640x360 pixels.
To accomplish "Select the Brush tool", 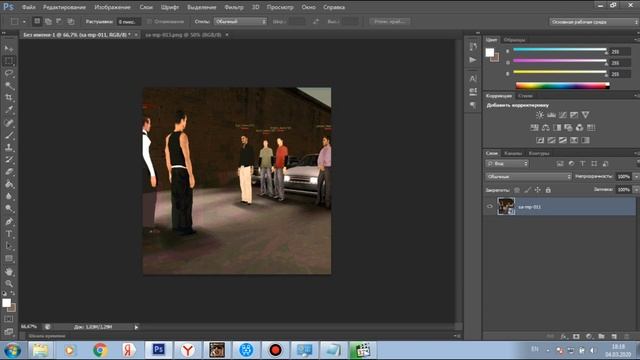I will [9, 135].
